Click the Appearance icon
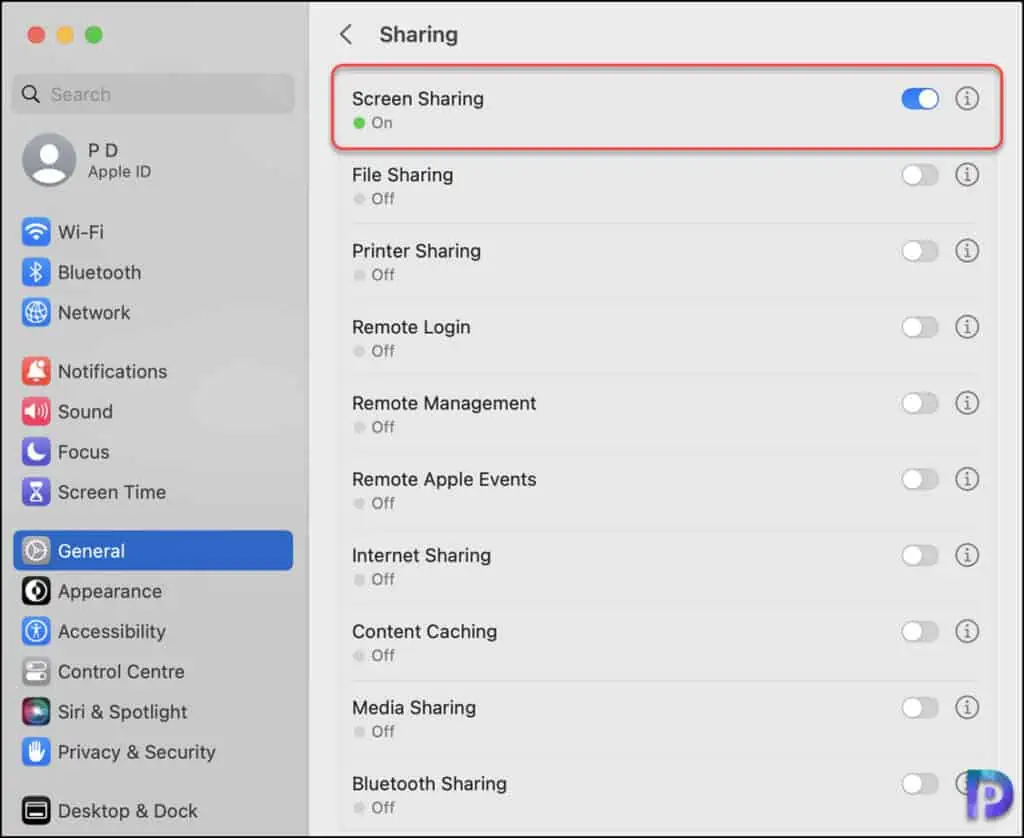Image resolution: width=1024 pixels, height=838 pixels. [36, 591]
